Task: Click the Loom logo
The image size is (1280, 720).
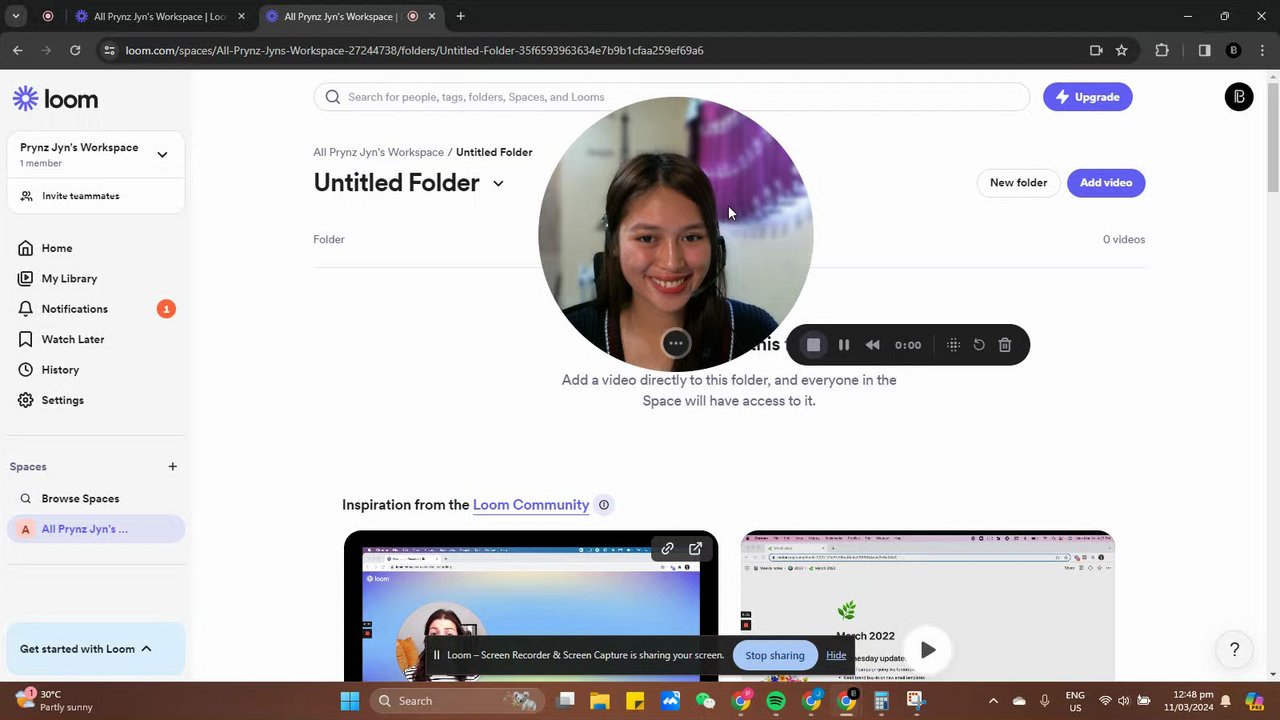Action: (55, 99)
